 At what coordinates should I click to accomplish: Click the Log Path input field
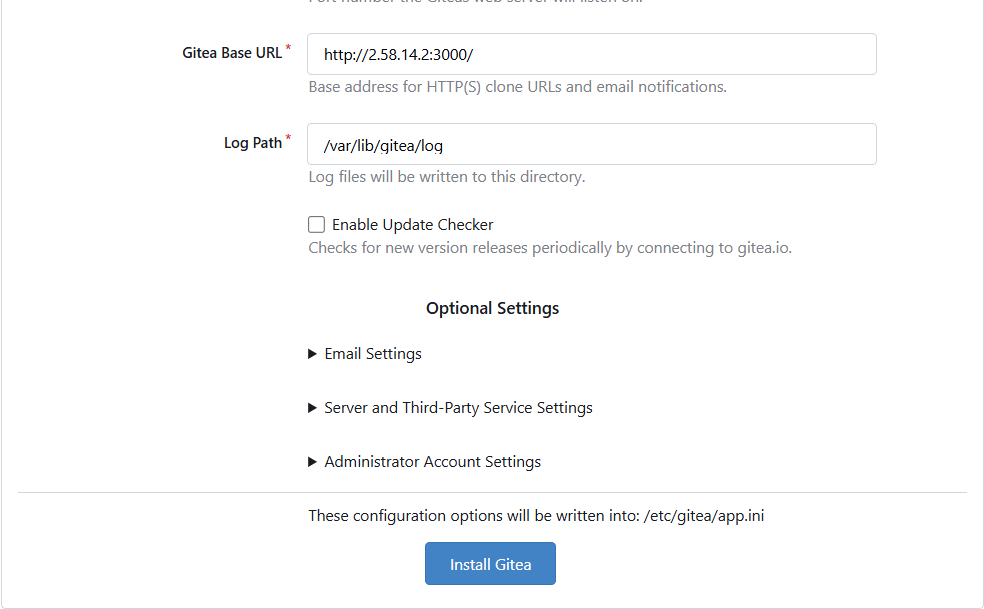click(x=591, y=144)
